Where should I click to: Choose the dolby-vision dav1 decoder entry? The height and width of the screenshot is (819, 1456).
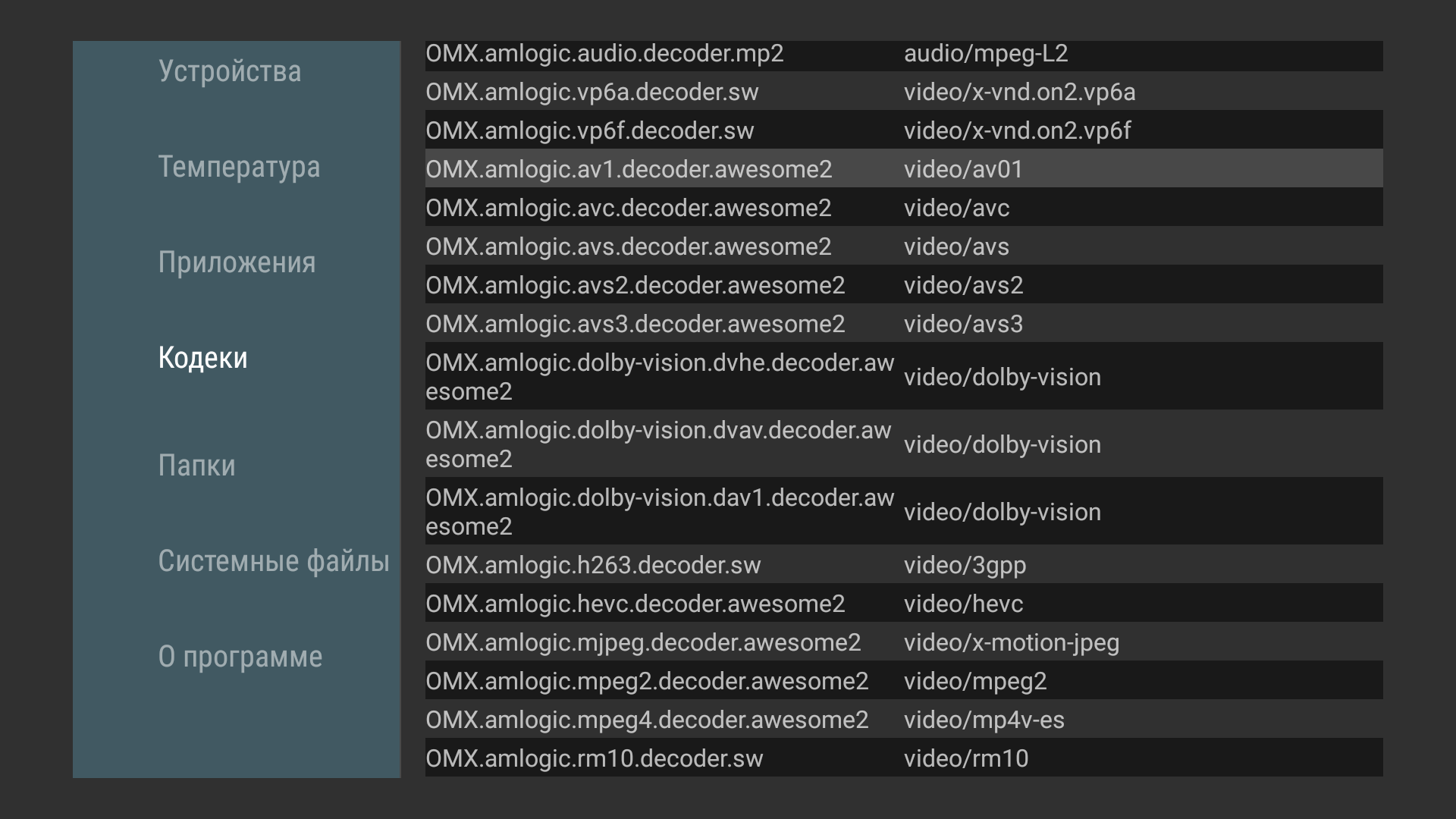tap(902, 512)
